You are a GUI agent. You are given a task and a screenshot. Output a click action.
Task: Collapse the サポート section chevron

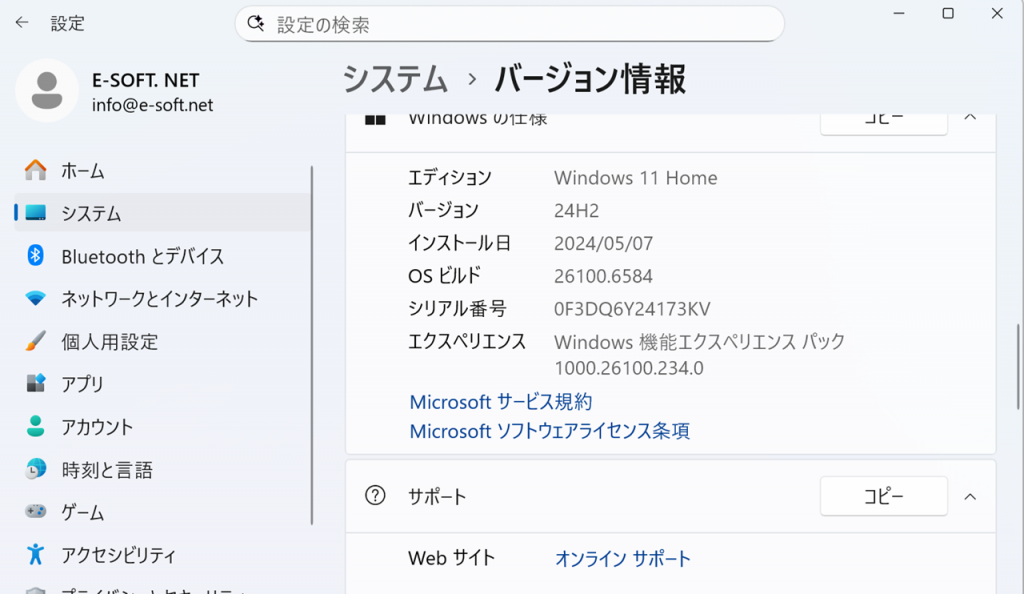point(969,496)
